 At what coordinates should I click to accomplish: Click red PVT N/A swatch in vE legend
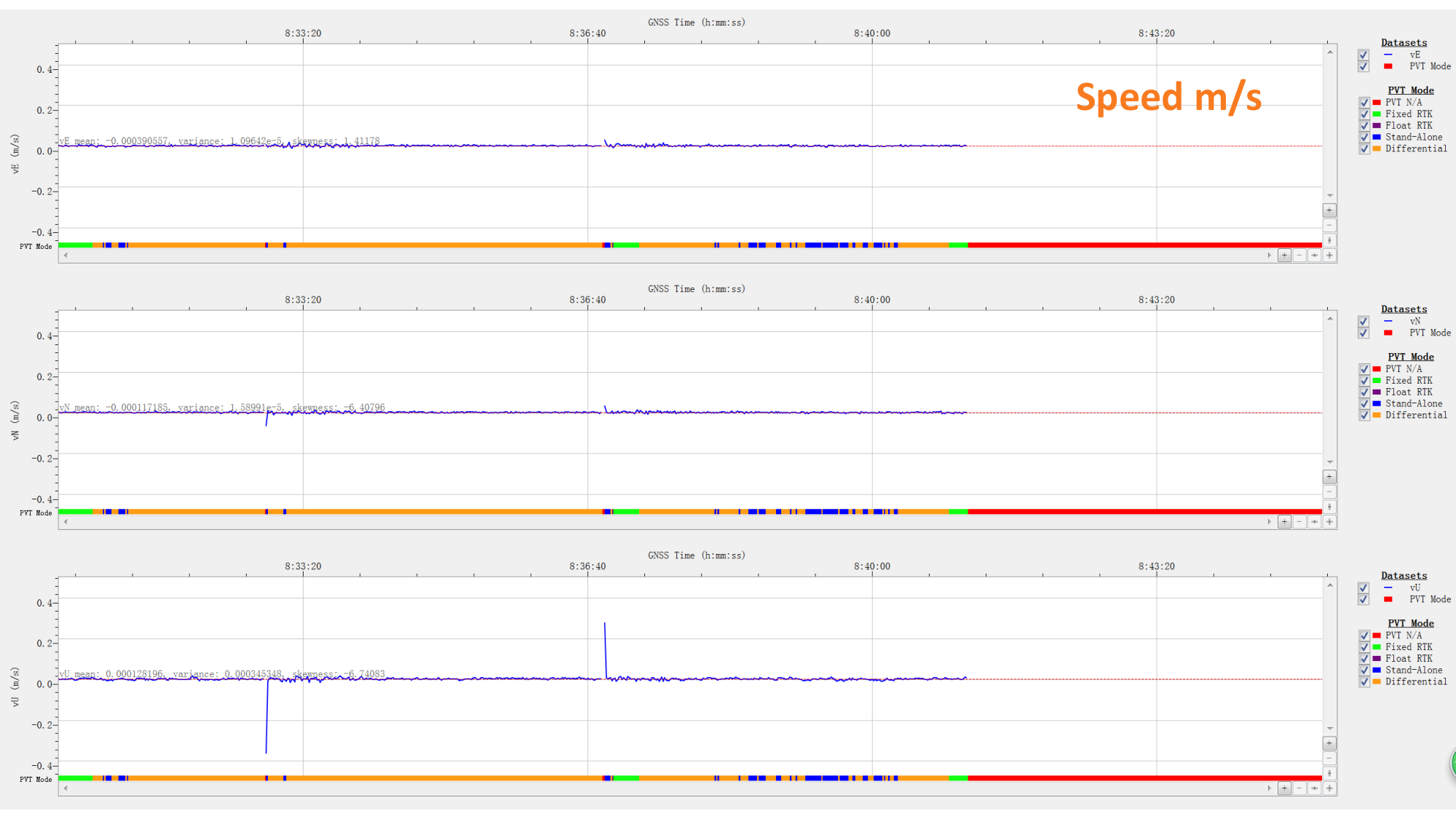1377,103
